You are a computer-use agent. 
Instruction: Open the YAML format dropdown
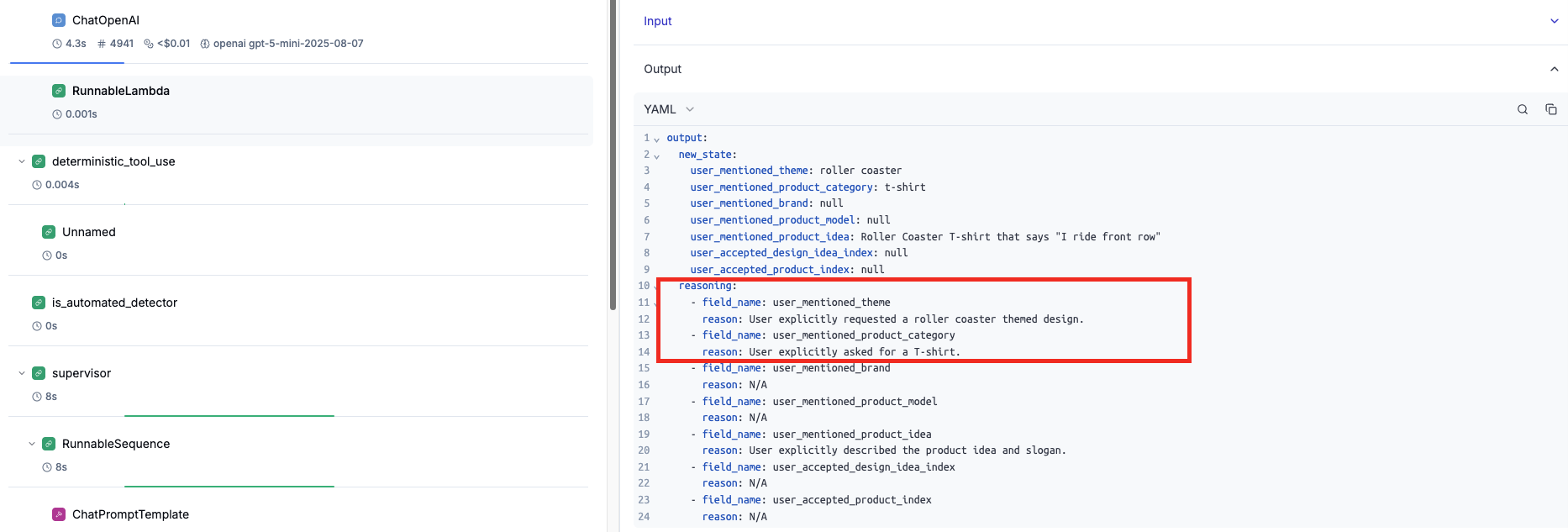(x=669, y=109)
